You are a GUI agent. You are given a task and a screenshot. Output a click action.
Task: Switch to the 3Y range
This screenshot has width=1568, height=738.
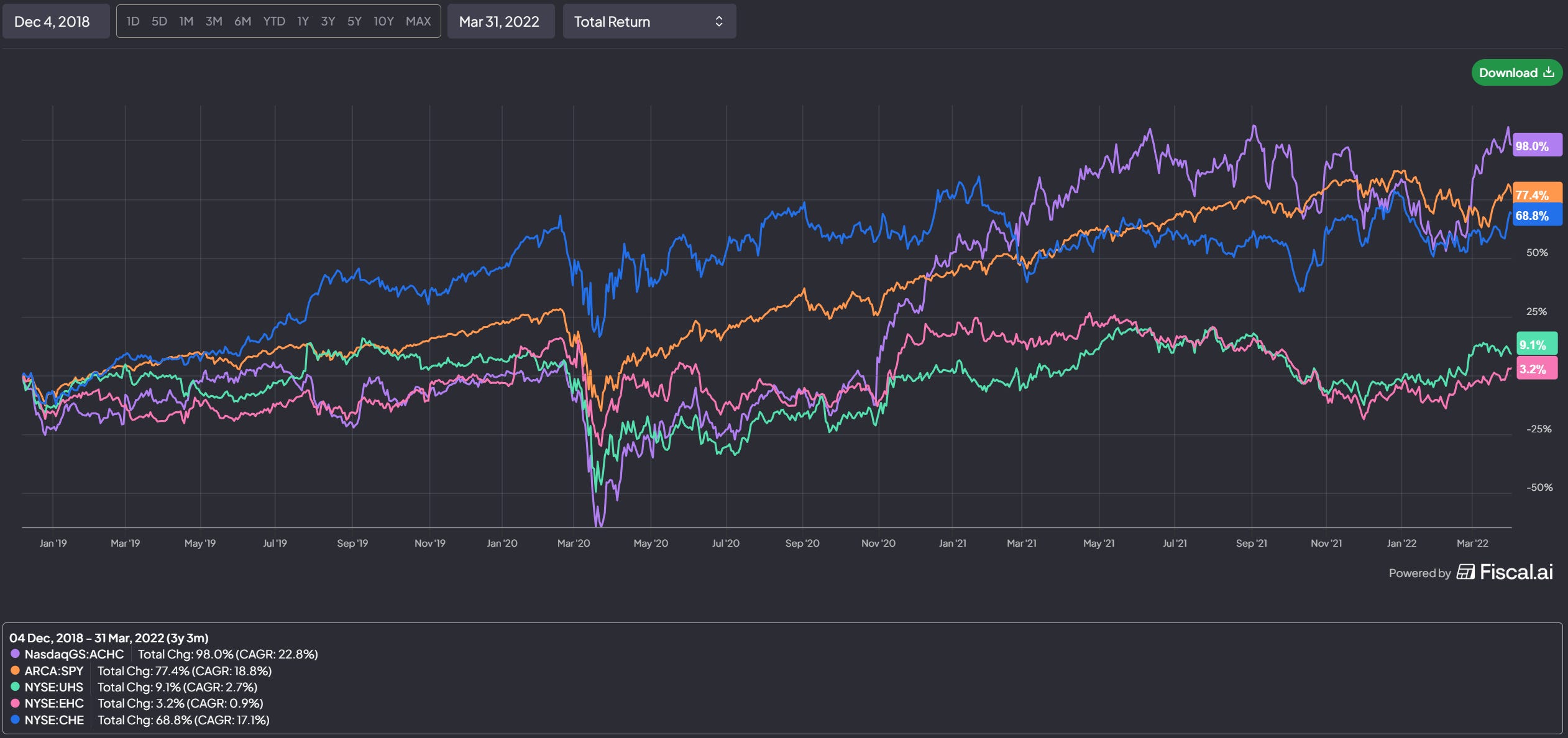coord(328,22)
